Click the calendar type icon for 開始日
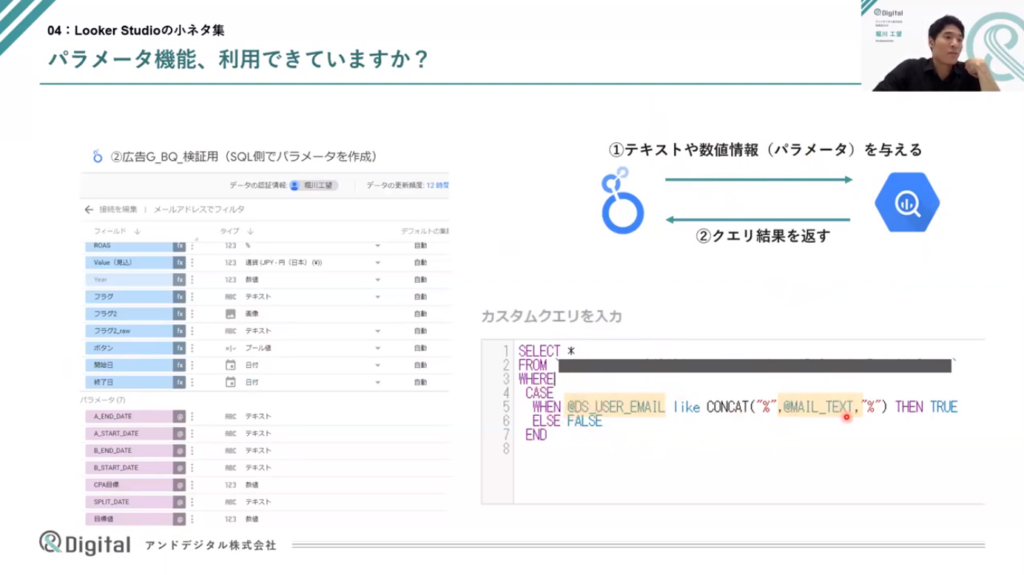The image size is (1024, 575). 230,365
